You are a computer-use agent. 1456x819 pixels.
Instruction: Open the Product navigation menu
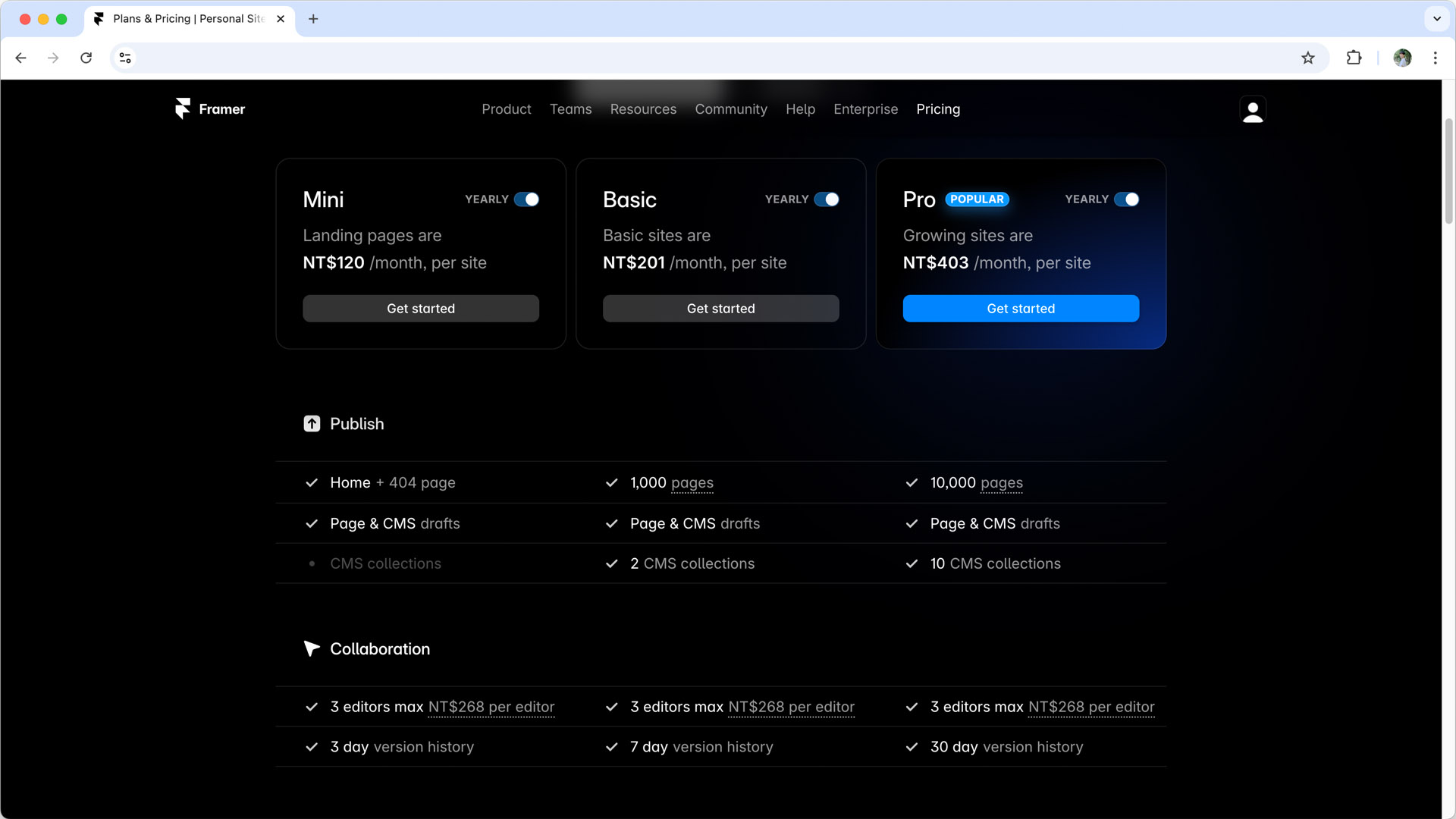tap(506, 109)
